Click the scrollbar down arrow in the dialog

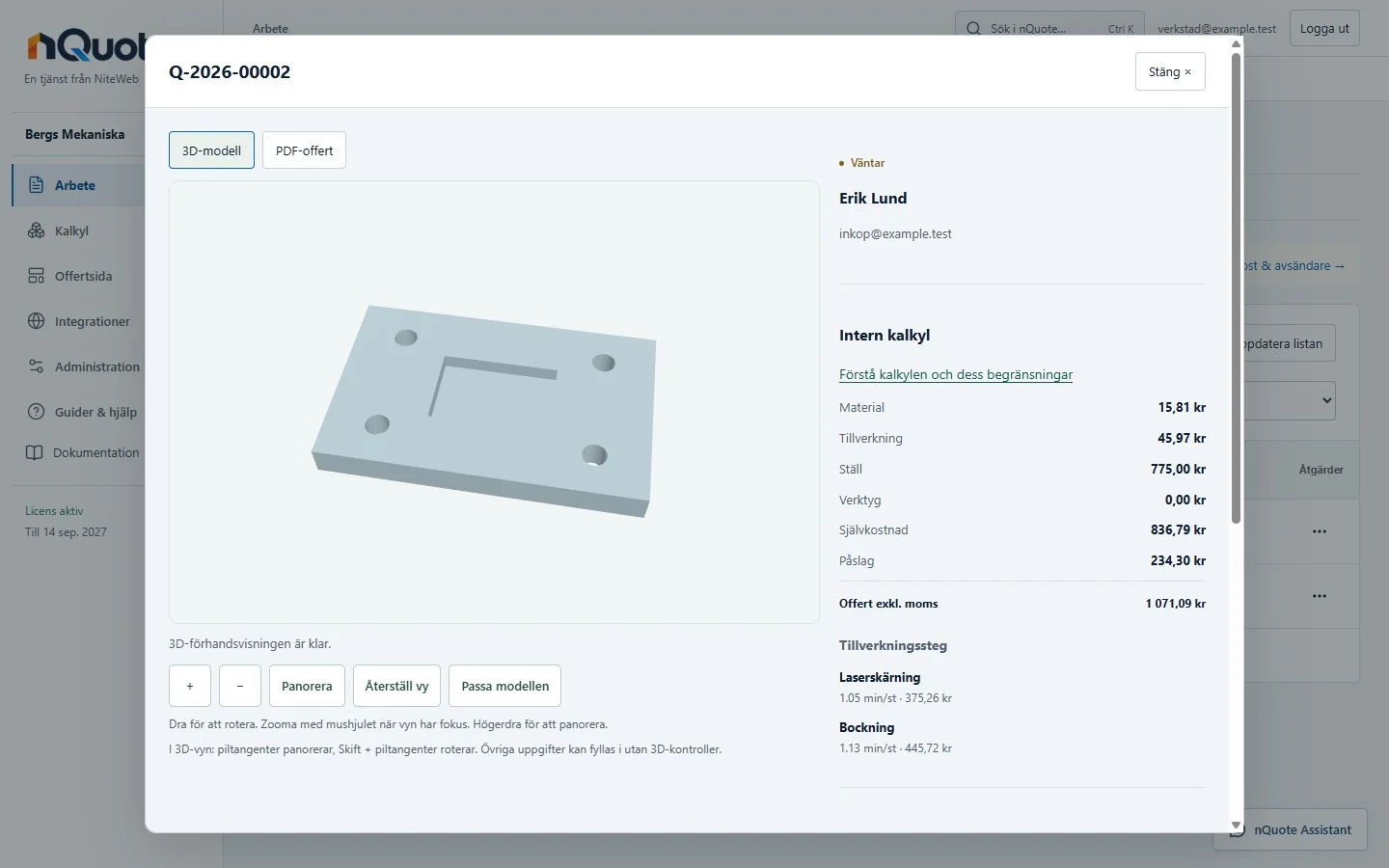(1237, 826)
